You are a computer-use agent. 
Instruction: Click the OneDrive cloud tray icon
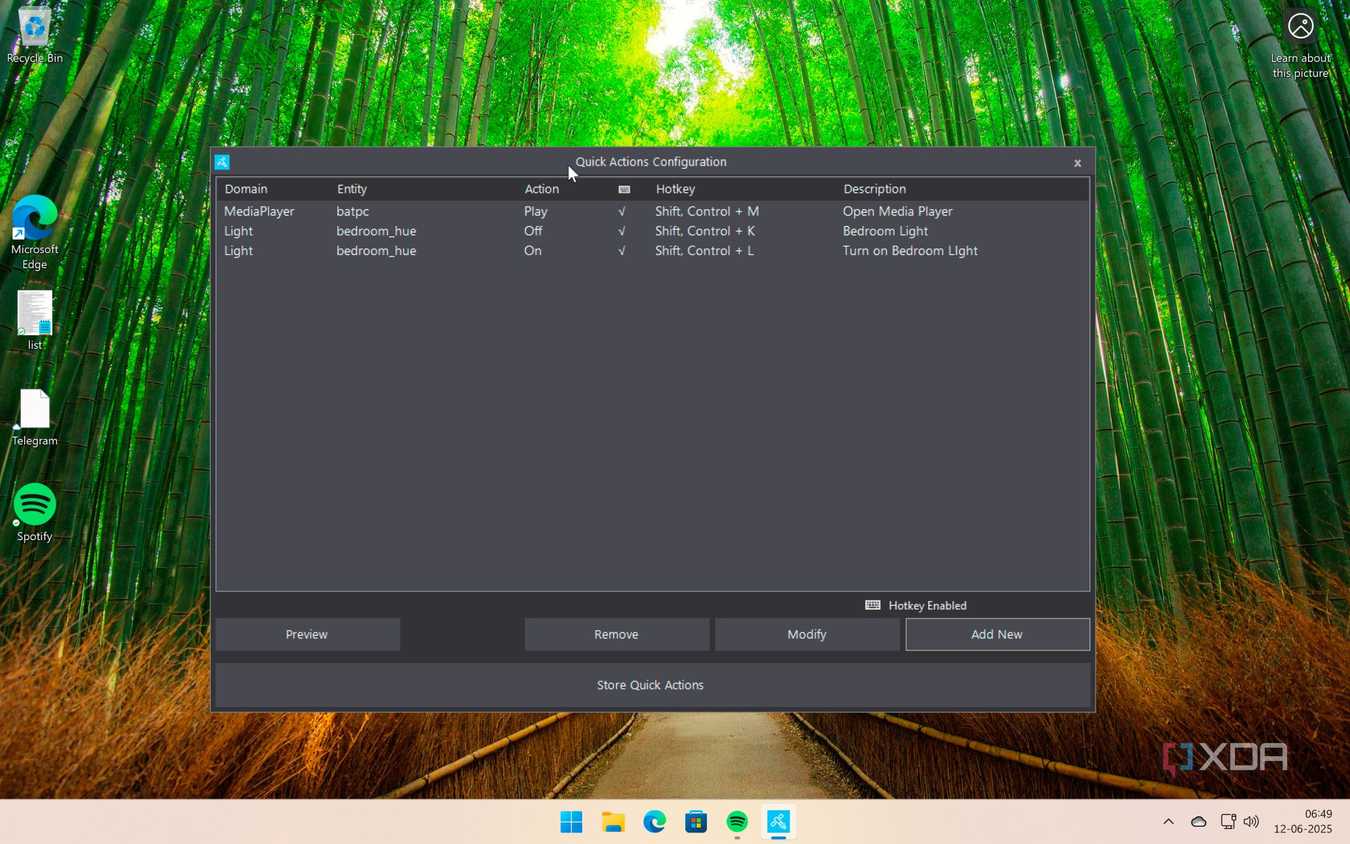pyautogui.click(x=1198, y=822)
